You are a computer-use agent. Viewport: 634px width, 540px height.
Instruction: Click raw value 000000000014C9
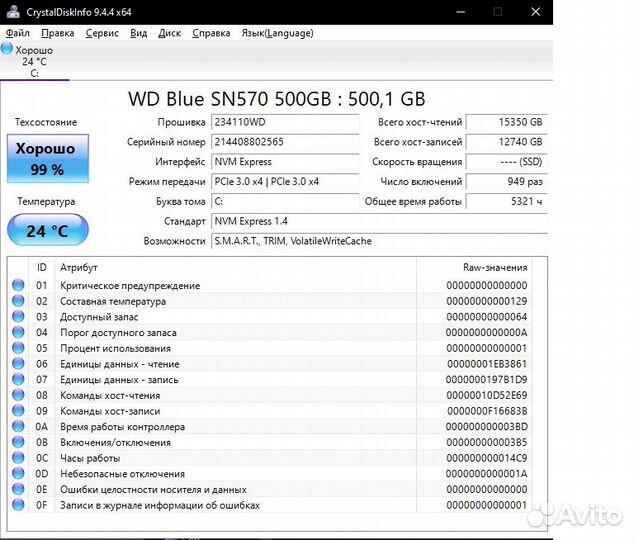(x=487, y=458)
